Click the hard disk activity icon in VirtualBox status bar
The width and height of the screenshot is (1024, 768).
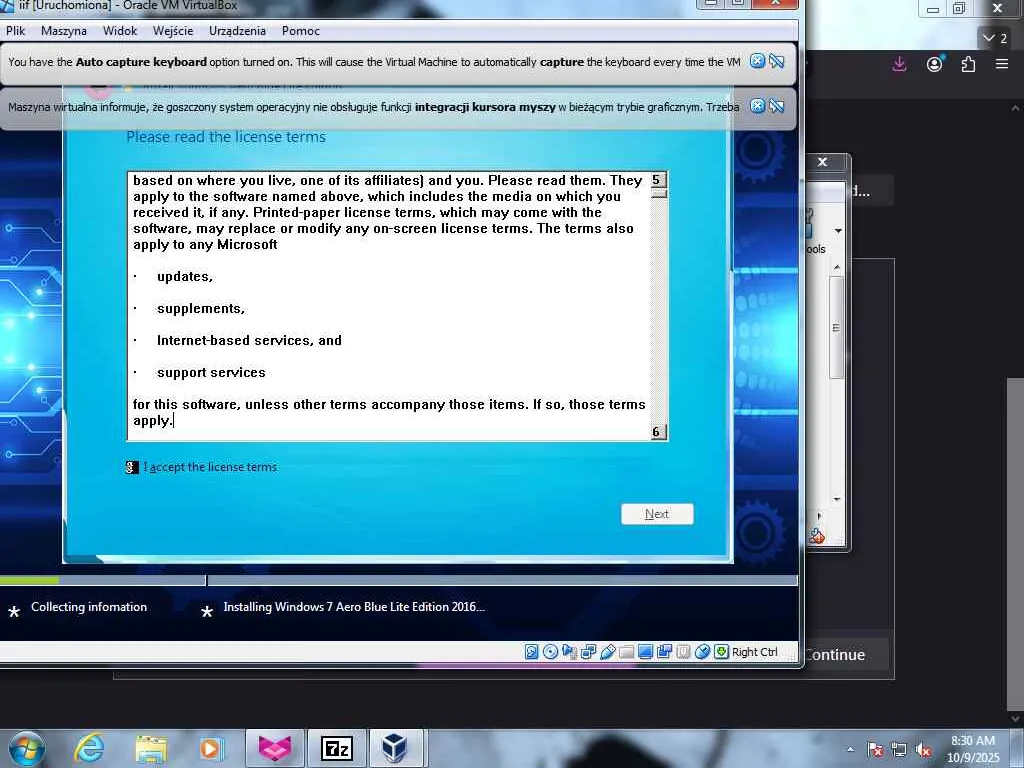(532, 652)
